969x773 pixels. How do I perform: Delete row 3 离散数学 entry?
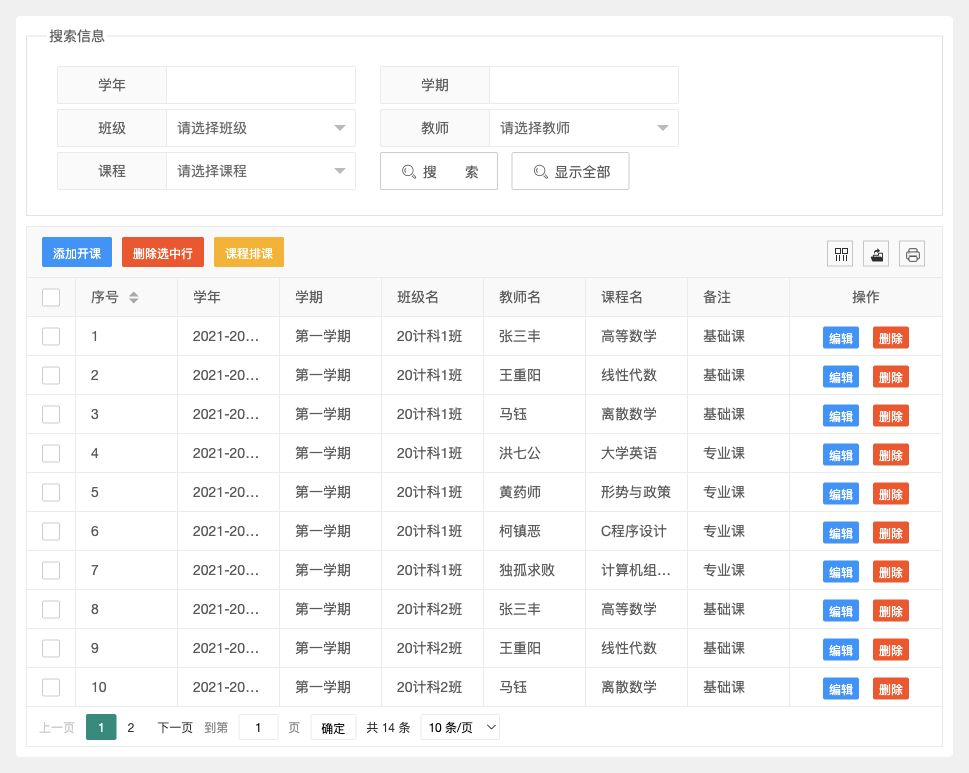tap(891, 416)
